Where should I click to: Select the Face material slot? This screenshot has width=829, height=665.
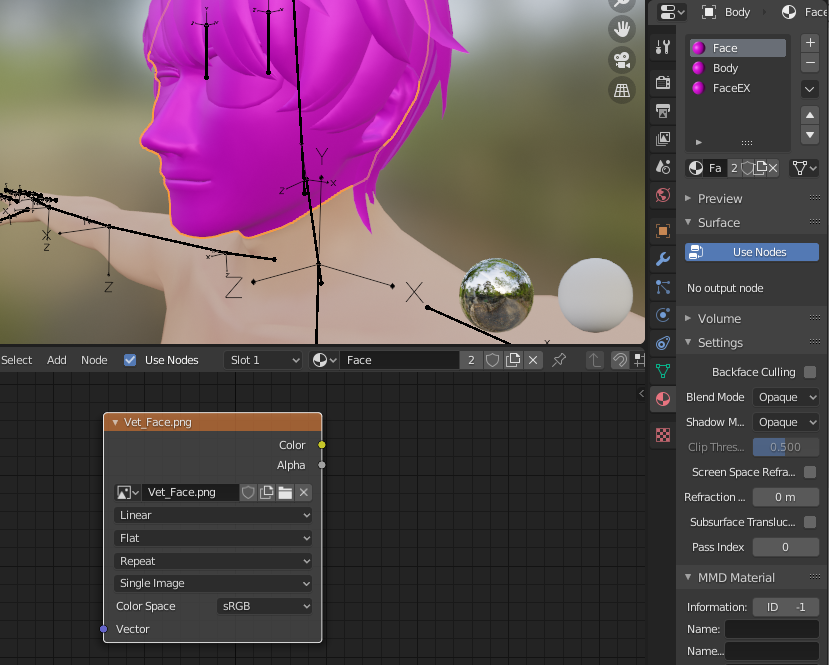[738, 48]
